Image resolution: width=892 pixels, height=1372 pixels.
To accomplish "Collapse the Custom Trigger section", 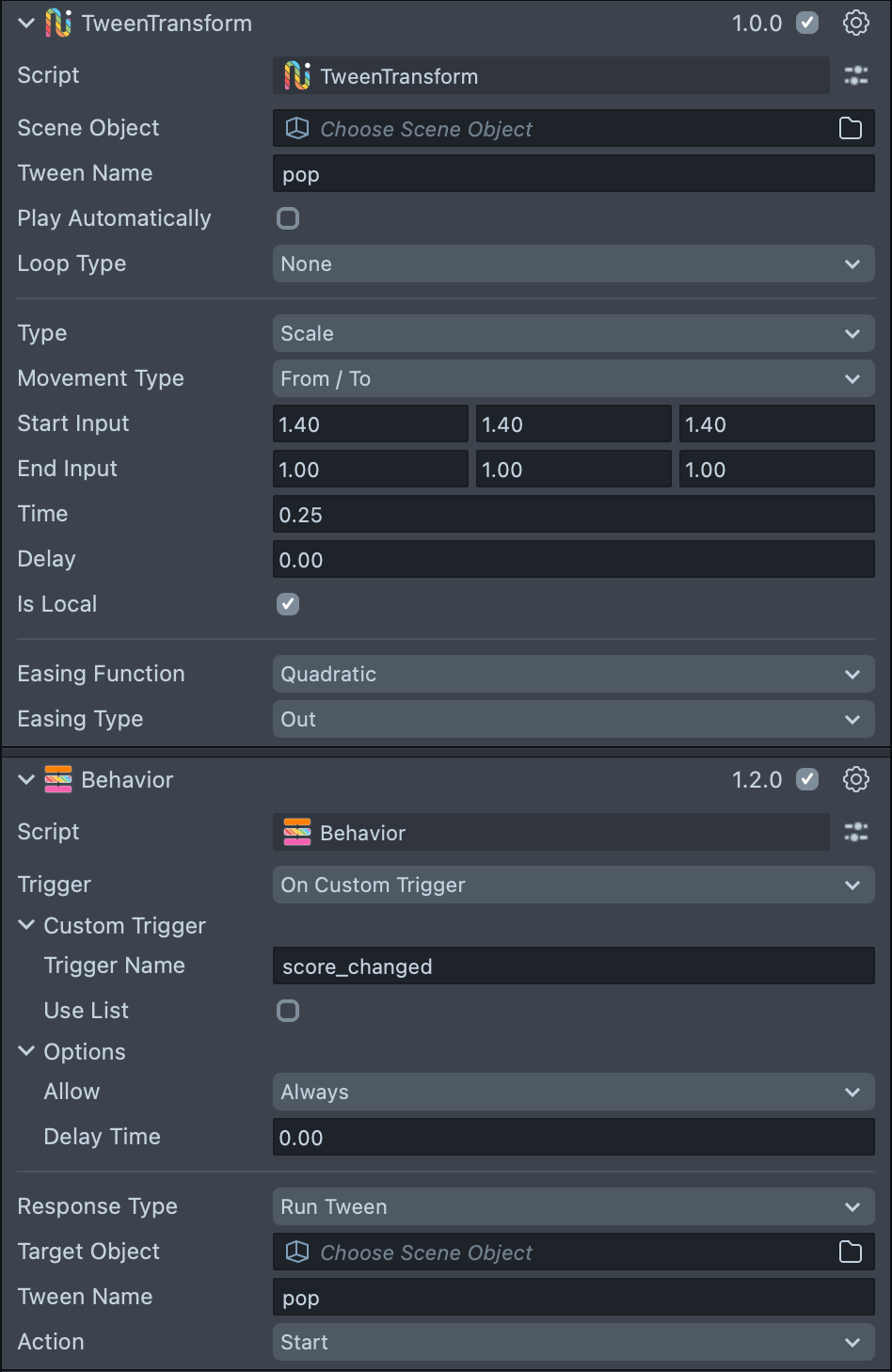I will tap(26, 925).
